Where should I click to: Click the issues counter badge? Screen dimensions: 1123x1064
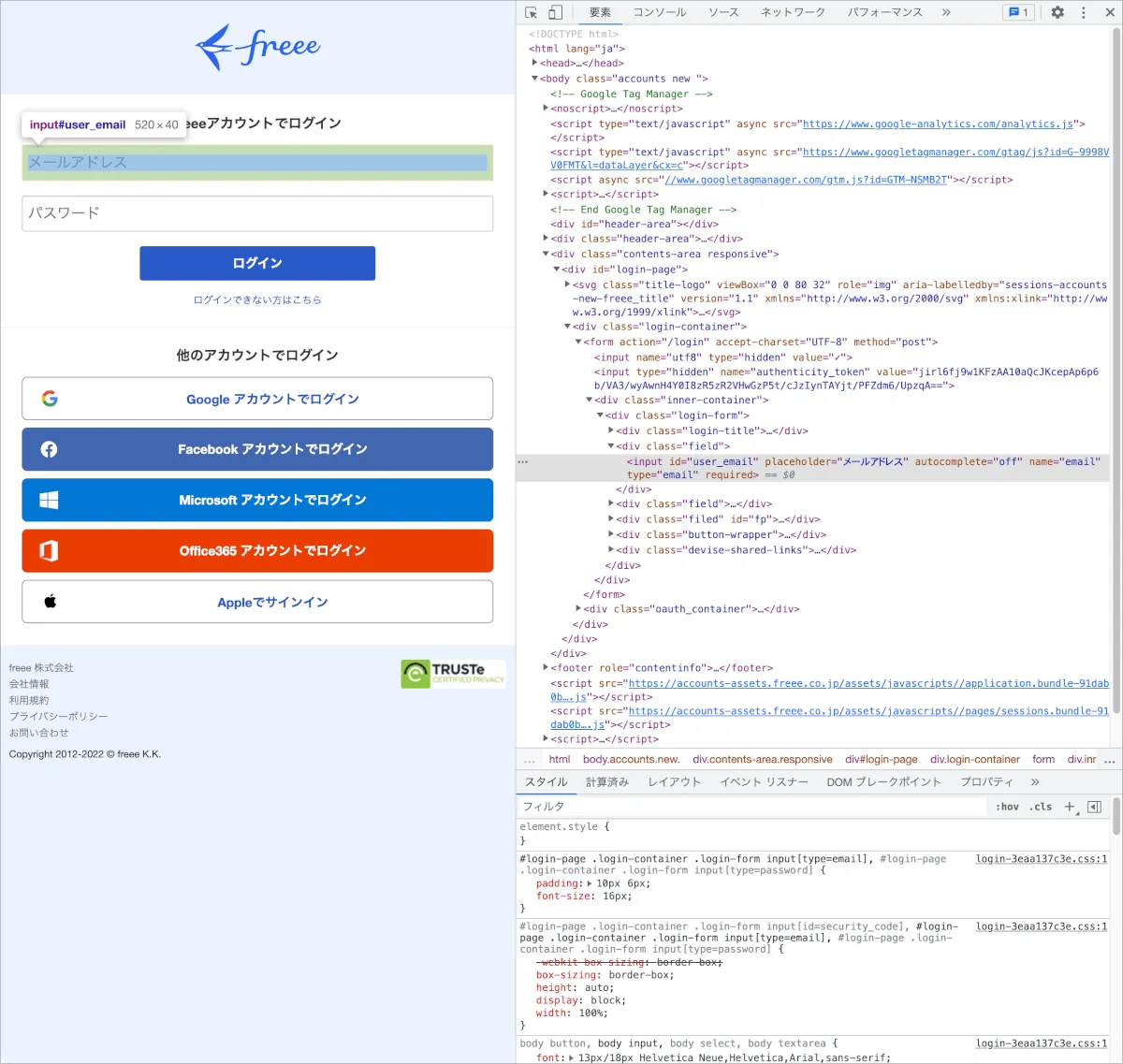coord(1017,12)
